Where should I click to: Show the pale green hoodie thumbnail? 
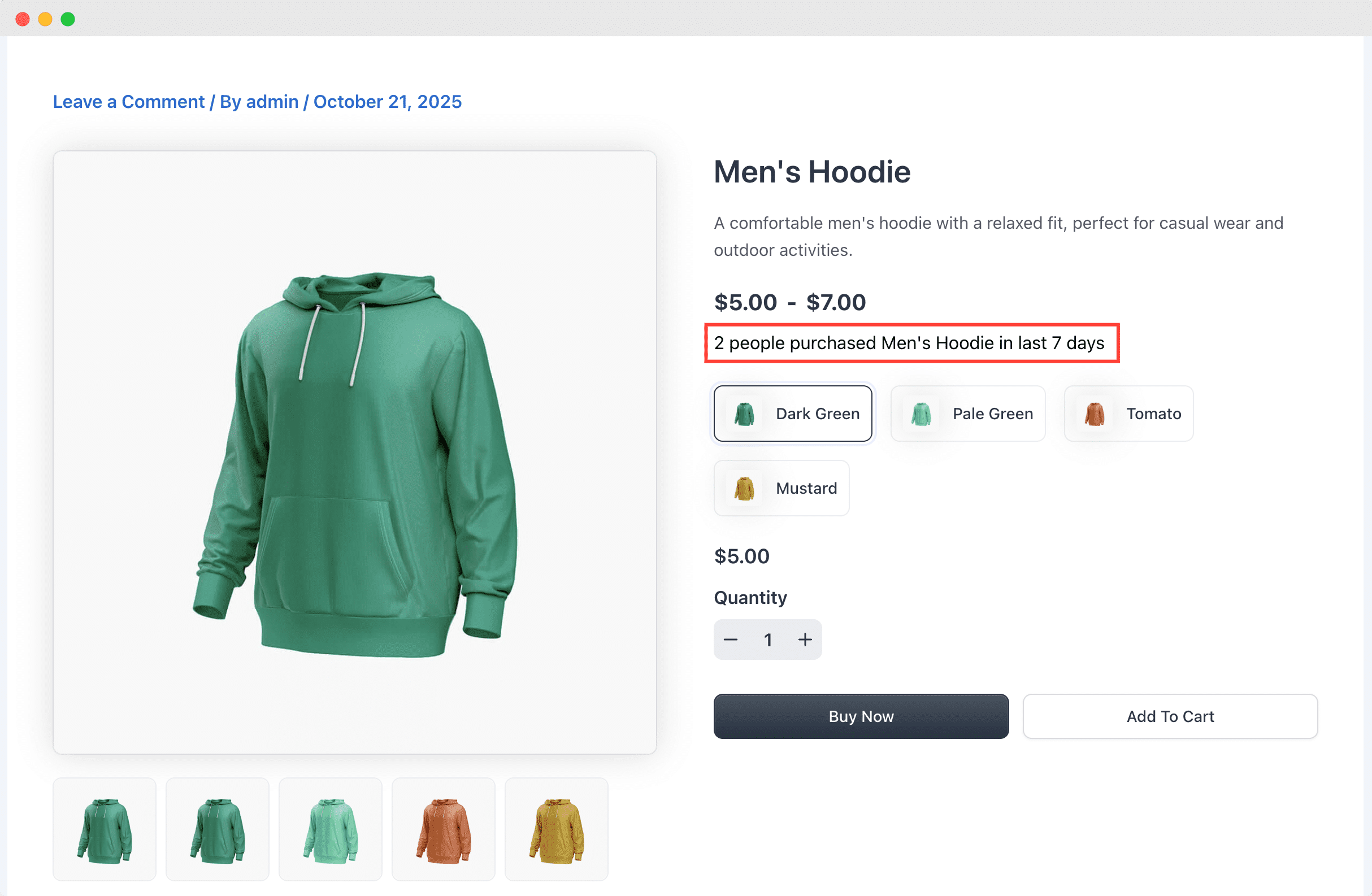(x=331, y=829)
